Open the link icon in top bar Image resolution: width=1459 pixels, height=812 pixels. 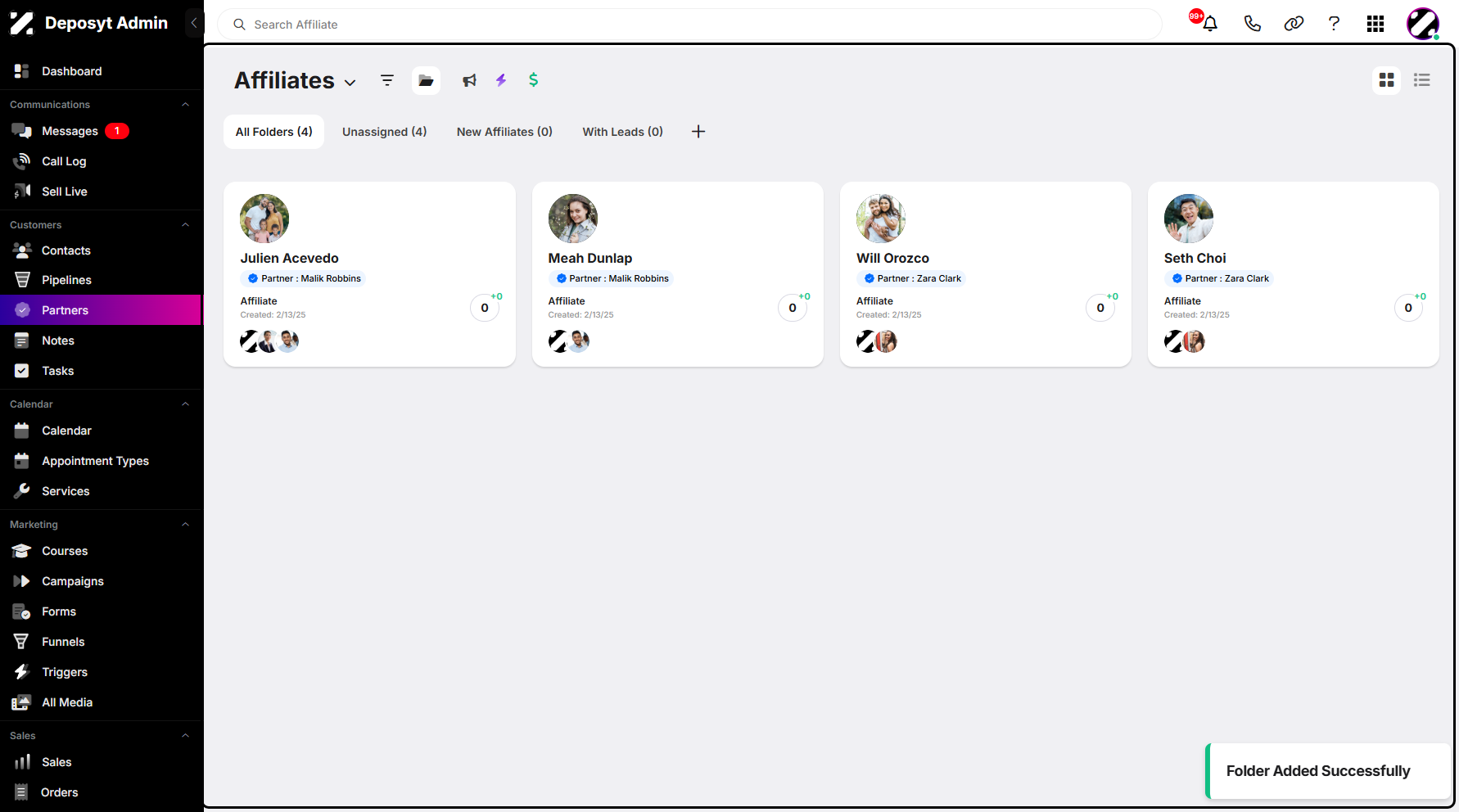[x=1294, y=24]
